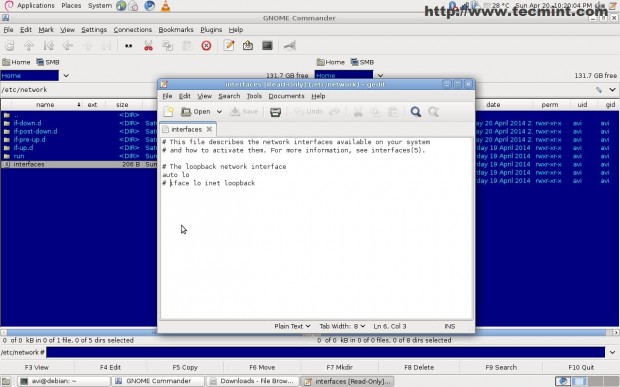
Task: Expand the left pane Home device dropdown
Action: [66, 76]
